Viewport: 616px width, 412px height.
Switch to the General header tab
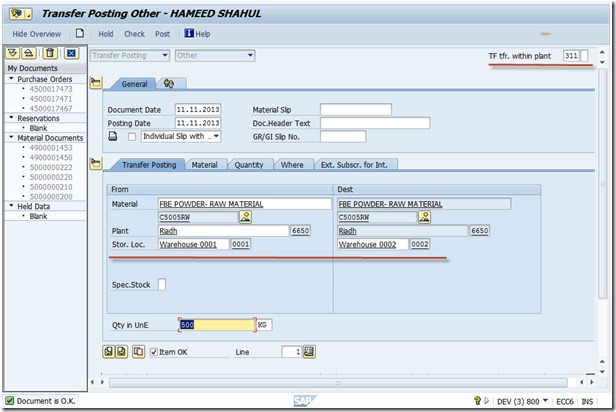(134, 84)
